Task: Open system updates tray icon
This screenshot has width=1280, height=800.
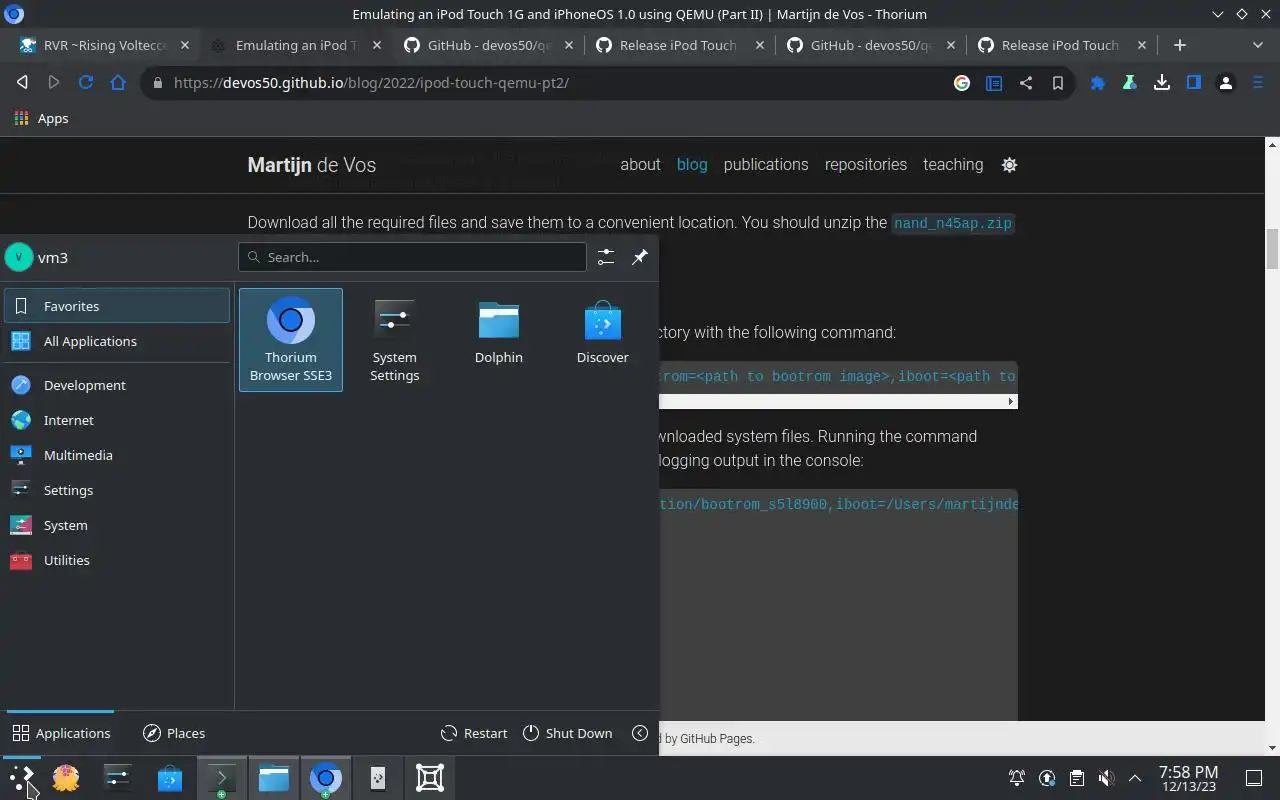Action: coord(1047,778)
